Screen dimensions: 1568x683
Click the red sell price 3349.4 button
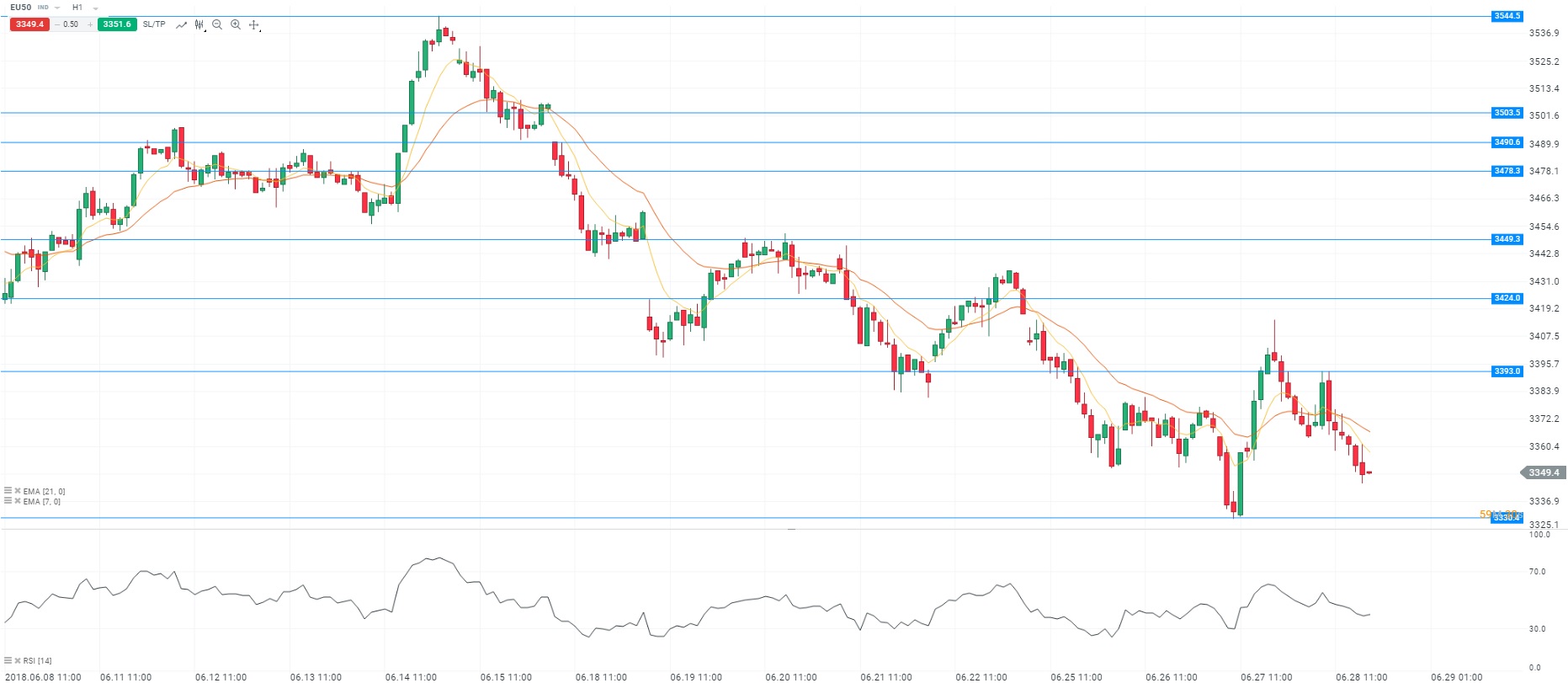point(29,24)
